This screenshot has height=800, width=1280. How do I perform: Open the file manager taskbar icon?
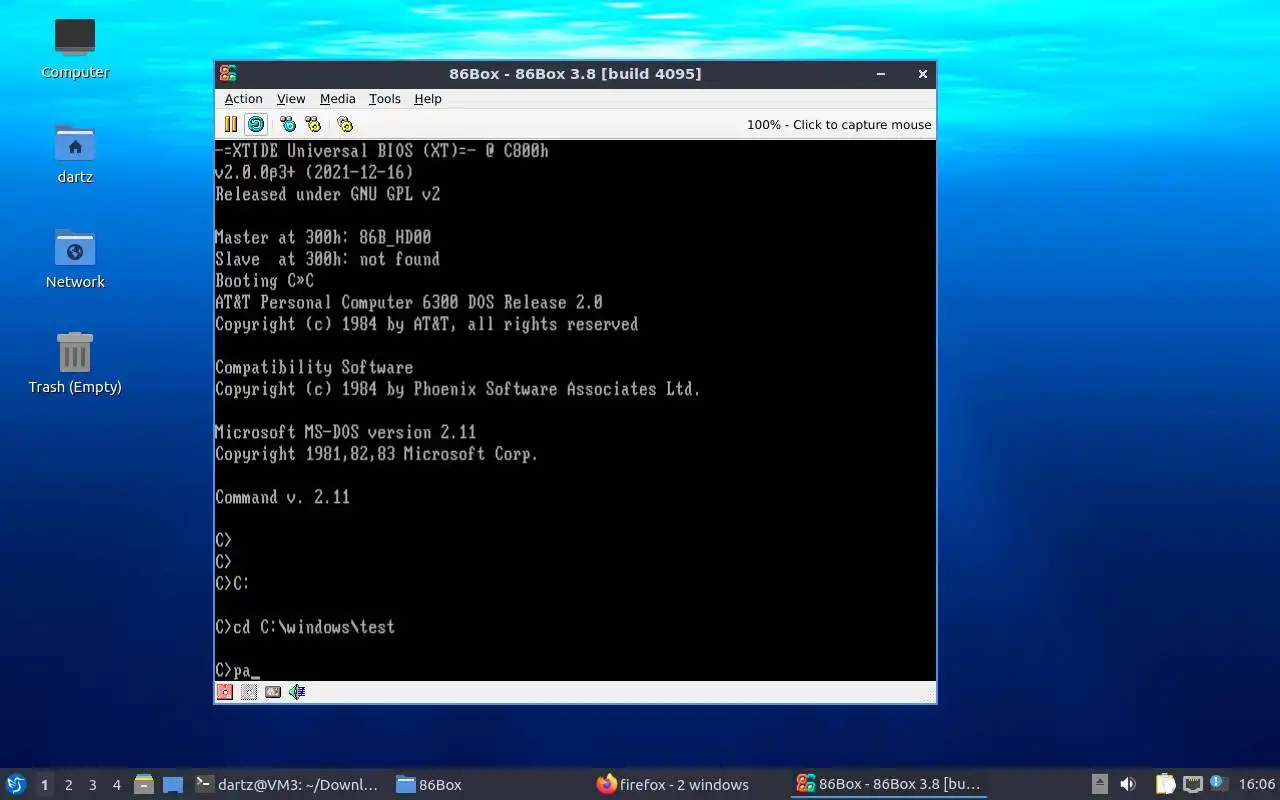[143, 785]
